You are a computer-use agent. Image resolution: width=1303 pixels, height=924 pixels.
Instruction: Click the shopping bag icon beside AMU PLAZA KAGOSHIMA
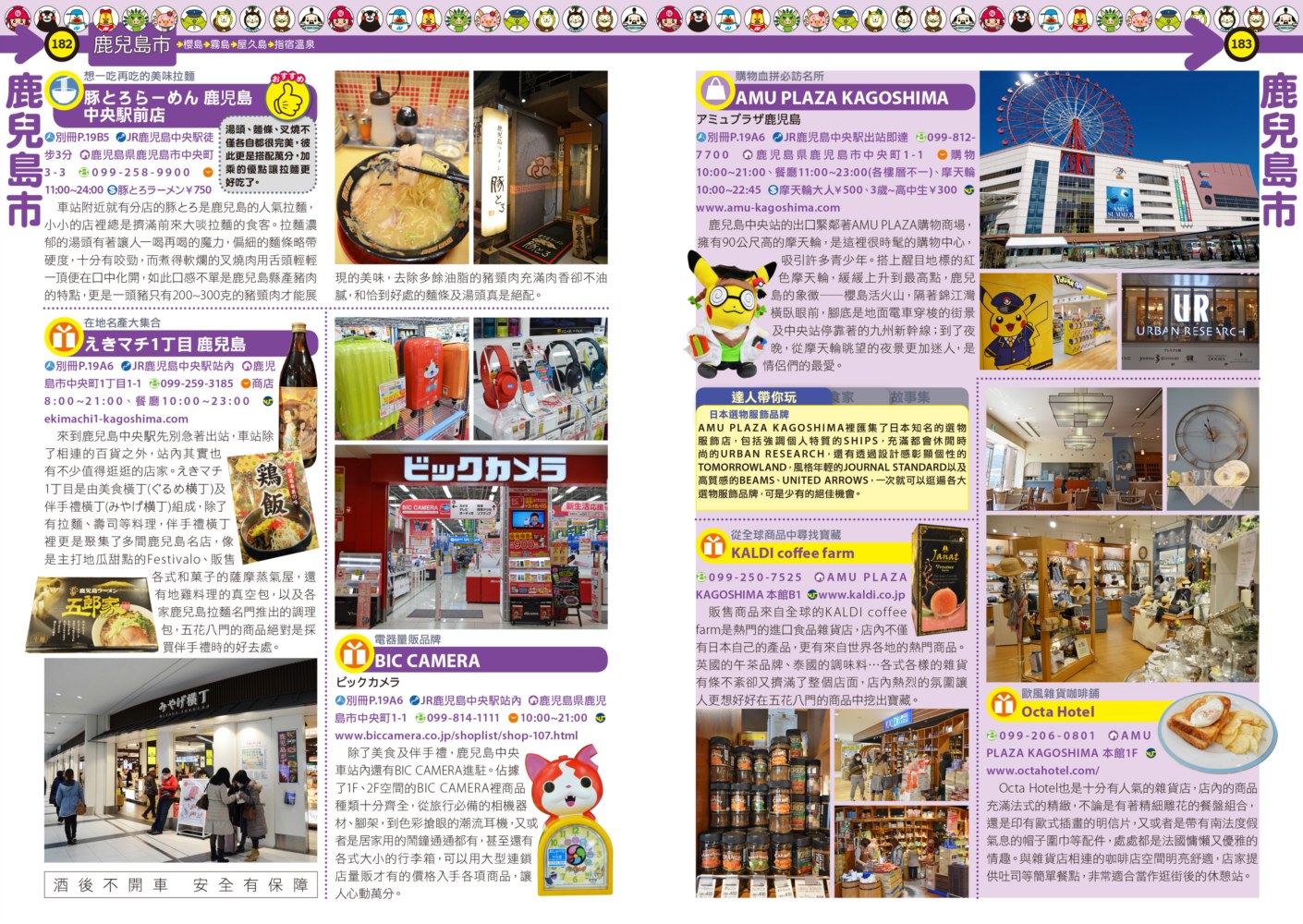714,91
